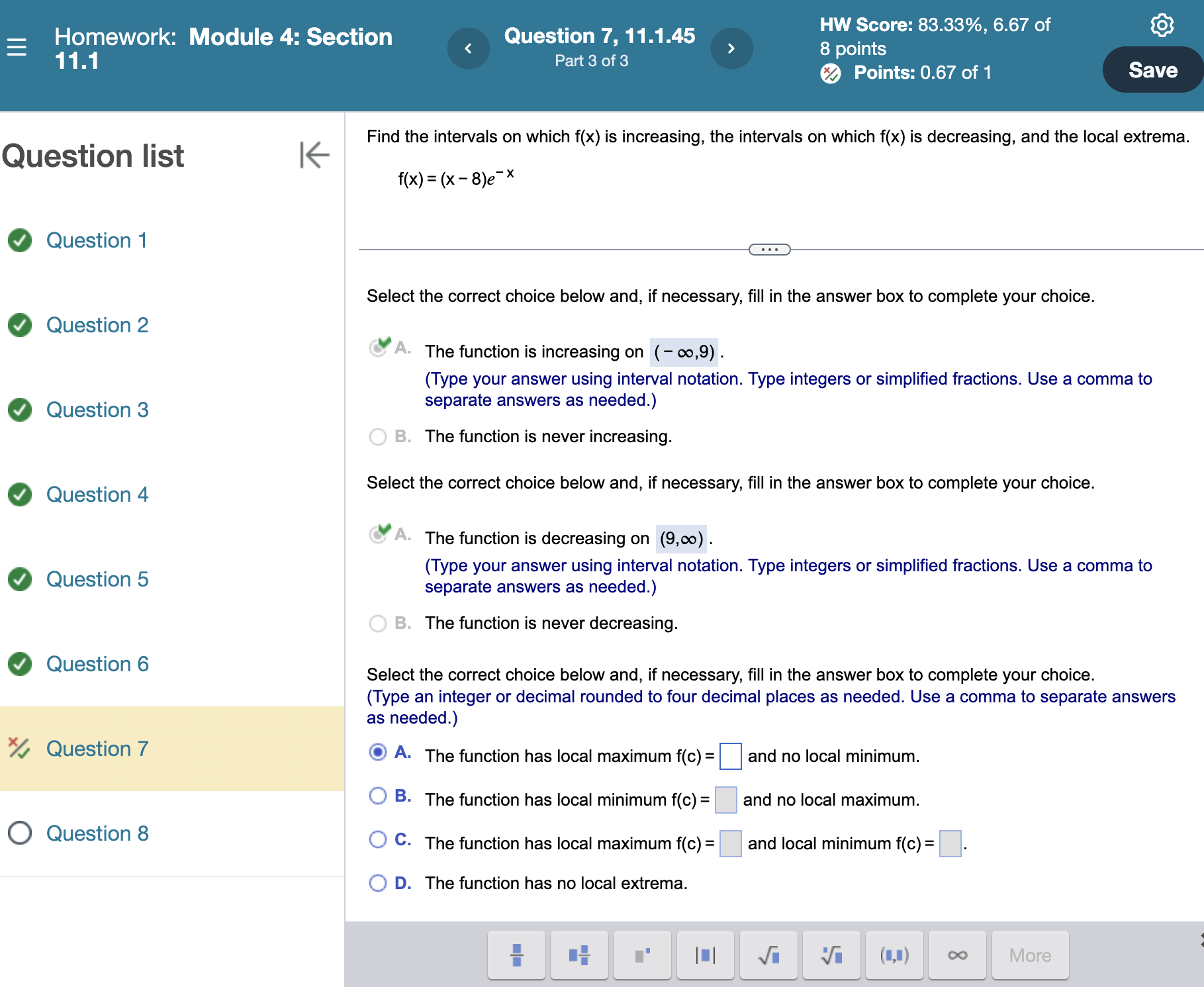Insert nth root template

[831, 955]
